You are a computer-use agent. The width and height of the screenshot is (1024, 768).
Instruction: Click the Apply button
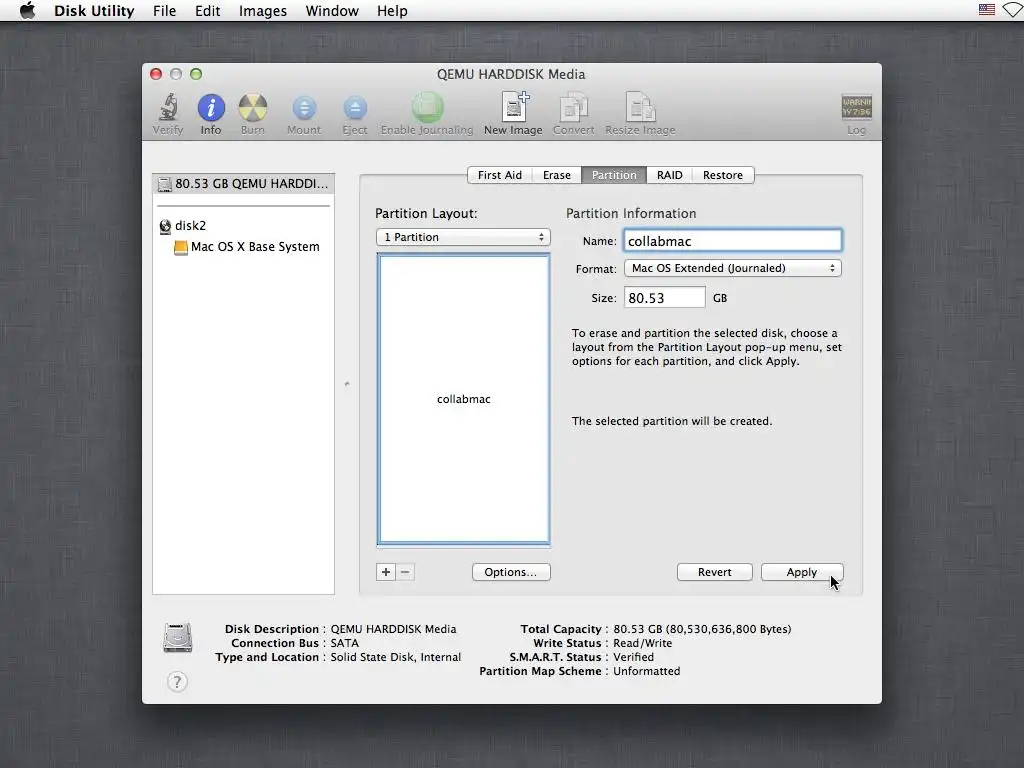[802, 572]
